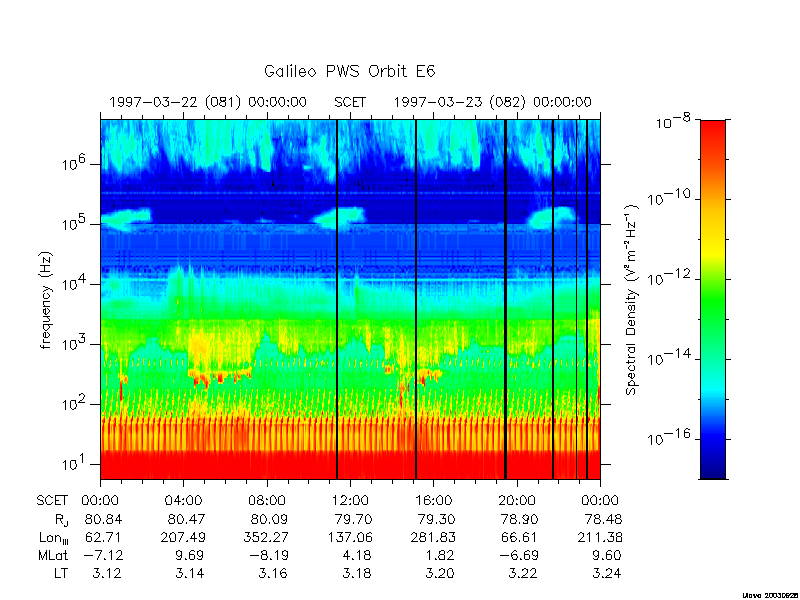Select the longitude value 66.61
Image resolution: width=800 pixels, height=600 pixels.
point(519,537)
